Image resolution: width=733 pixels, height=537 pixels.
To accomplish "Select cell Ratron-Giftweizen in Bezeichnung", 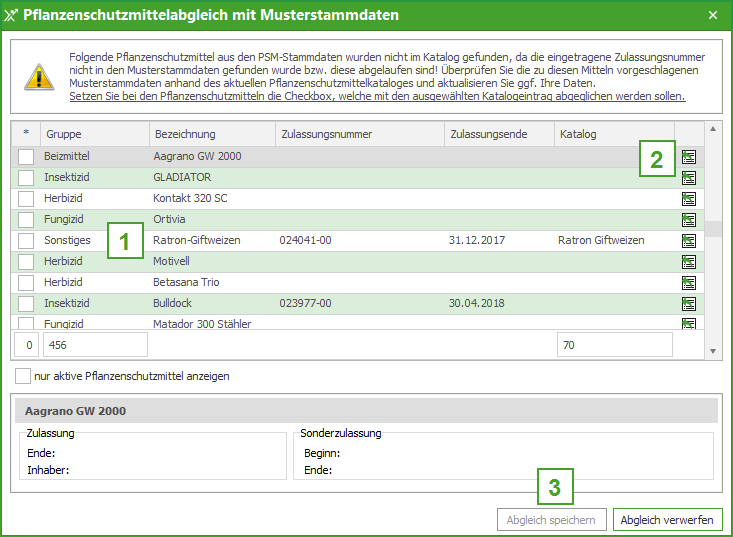I will (x=197, y=240).
